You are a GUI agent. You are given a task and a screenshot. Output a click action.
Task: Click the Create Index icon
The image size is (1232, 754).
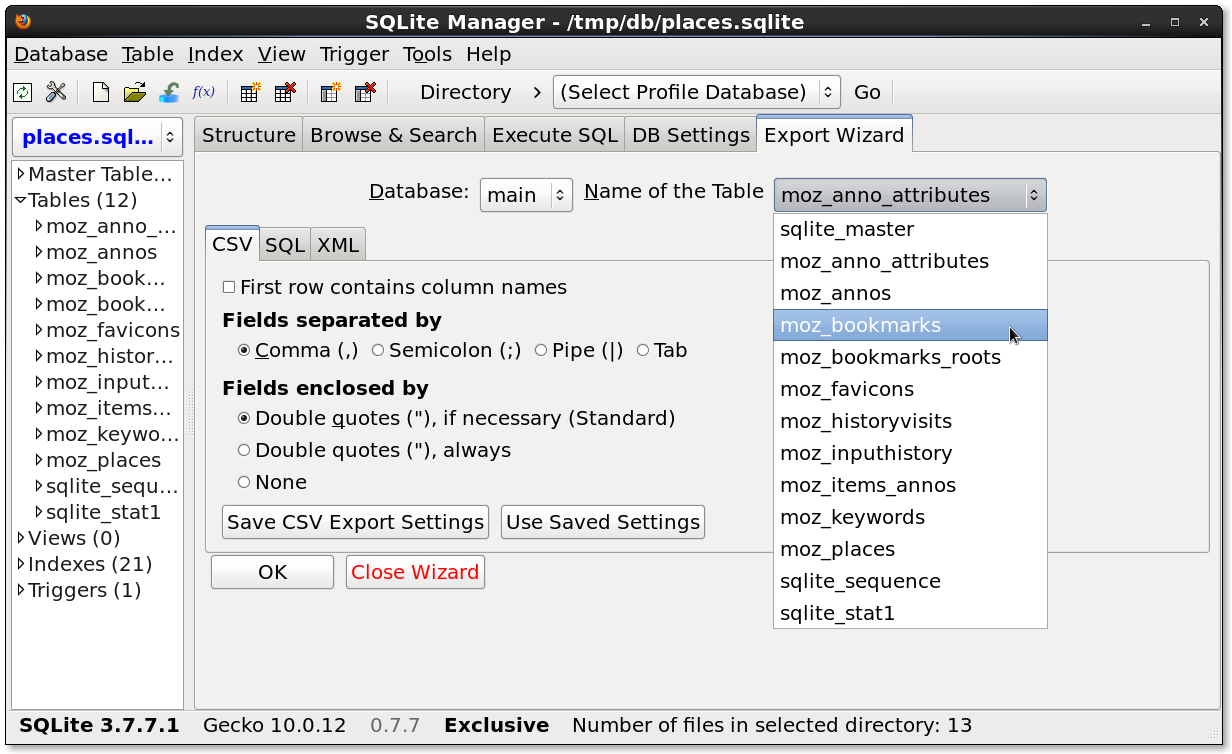[330, 92]
